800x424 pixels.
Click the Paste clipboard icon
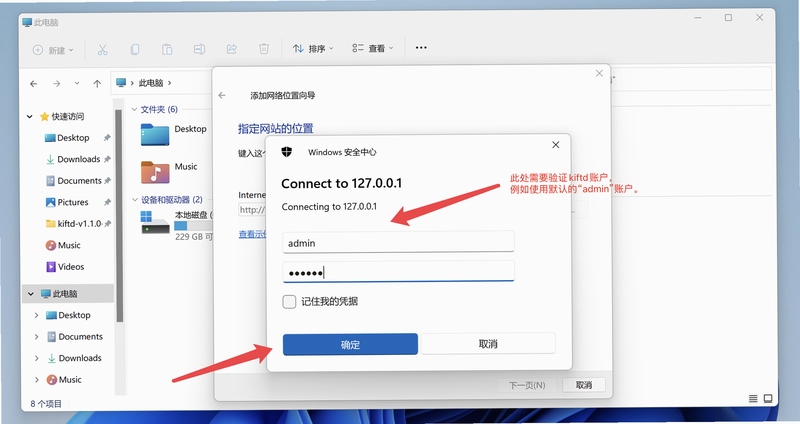(167, 49)
